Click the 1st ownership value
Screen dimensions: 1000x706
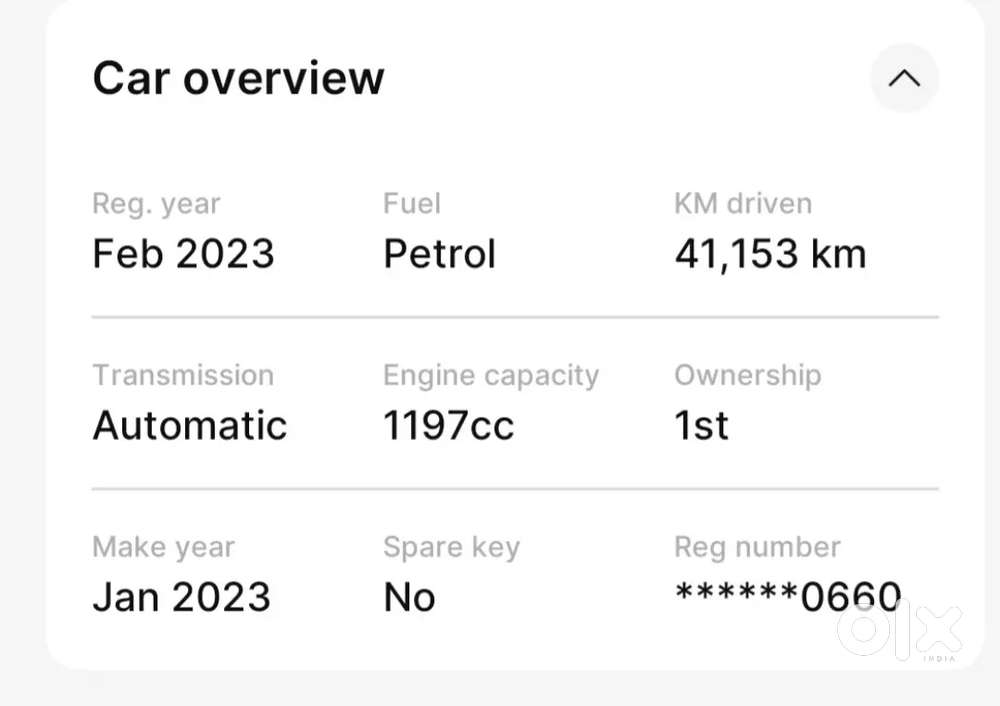pyautogui.click(x=701, y=424)
